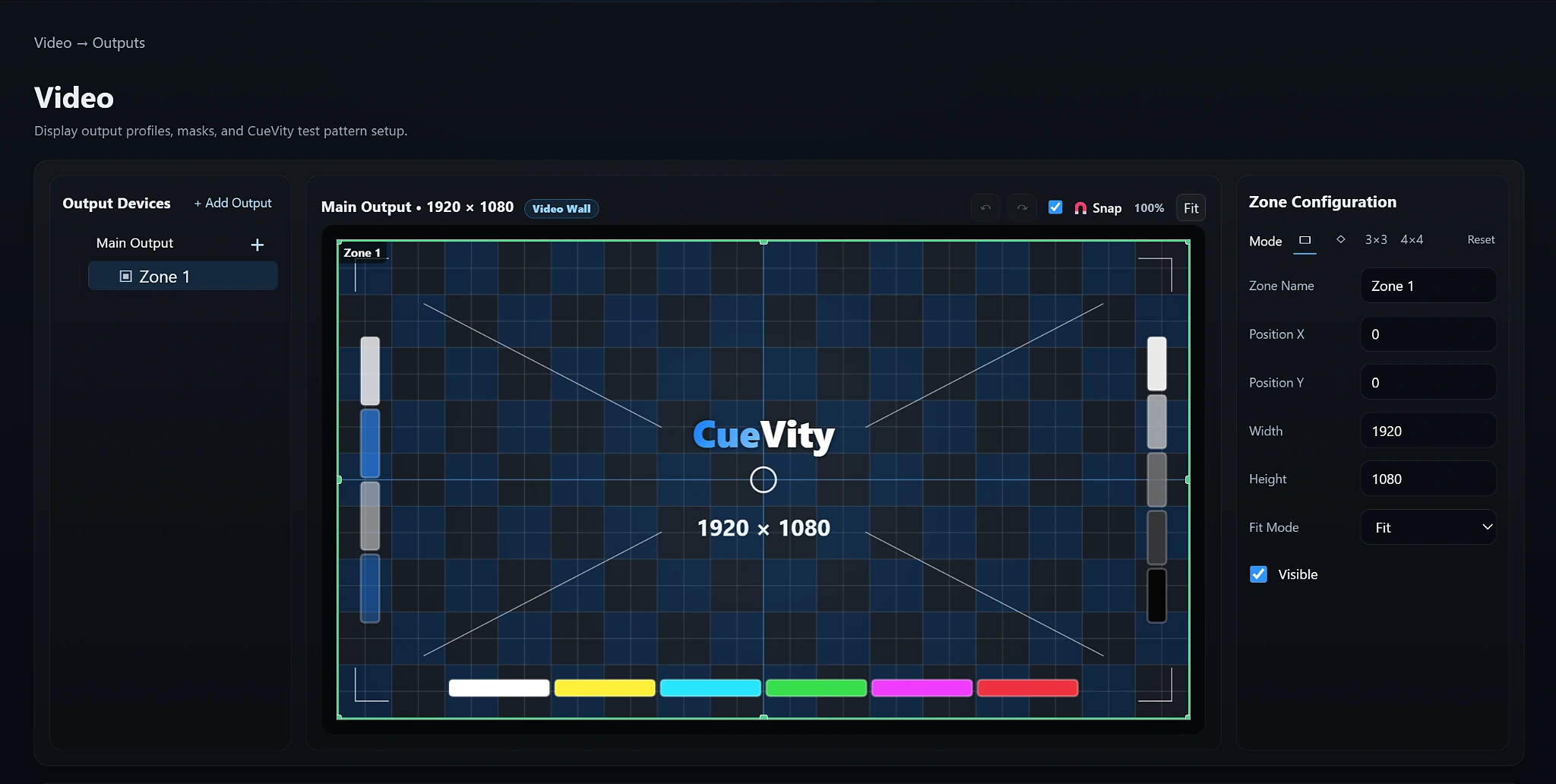Click the top-center resize handle of the zone

point(764,242)
